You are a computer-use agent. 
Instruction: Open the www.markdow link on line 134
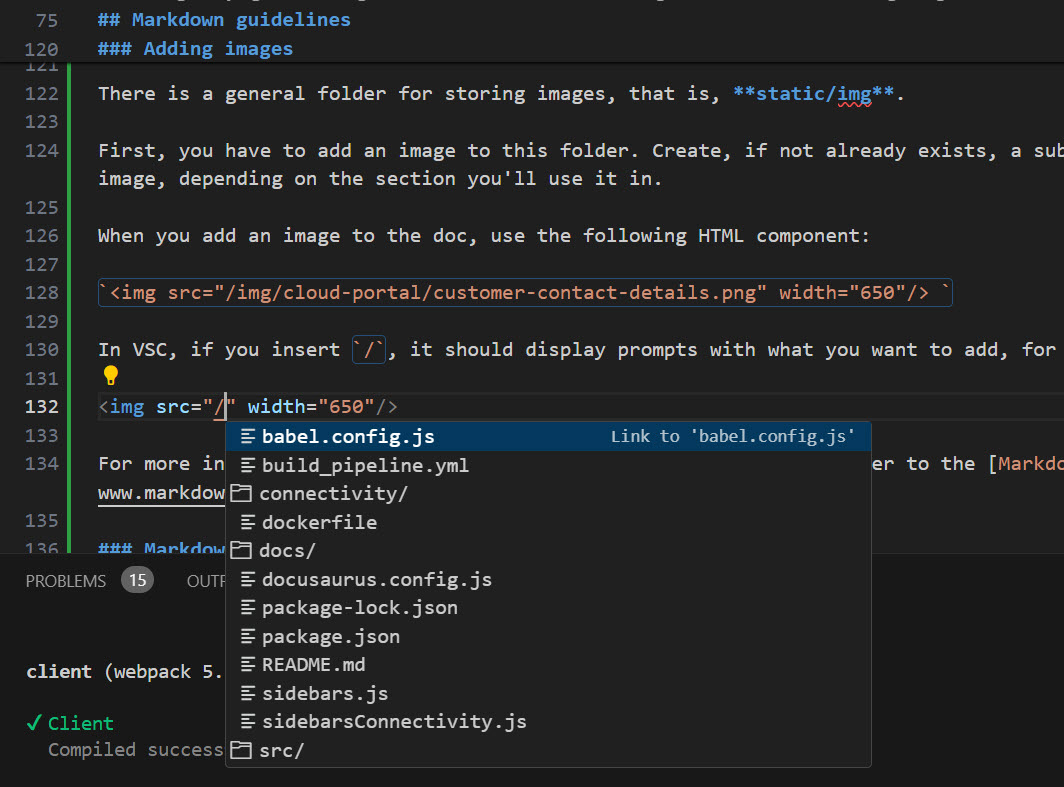[x=161, y=493]
